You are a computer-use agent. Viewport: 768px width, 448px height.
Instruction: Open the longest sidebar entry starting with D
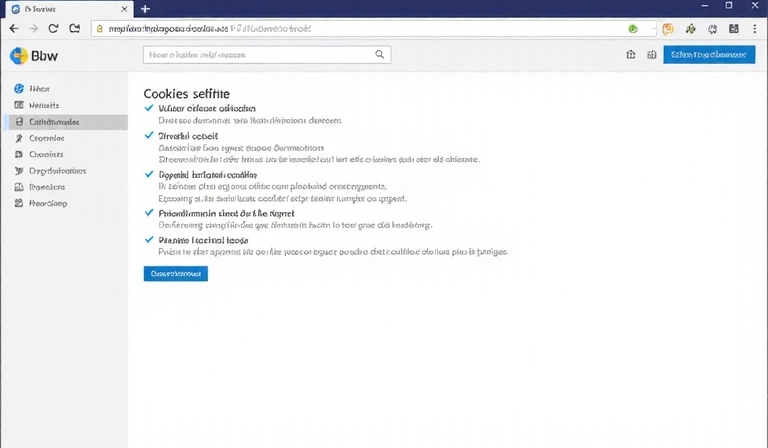[x=58, y=171]
